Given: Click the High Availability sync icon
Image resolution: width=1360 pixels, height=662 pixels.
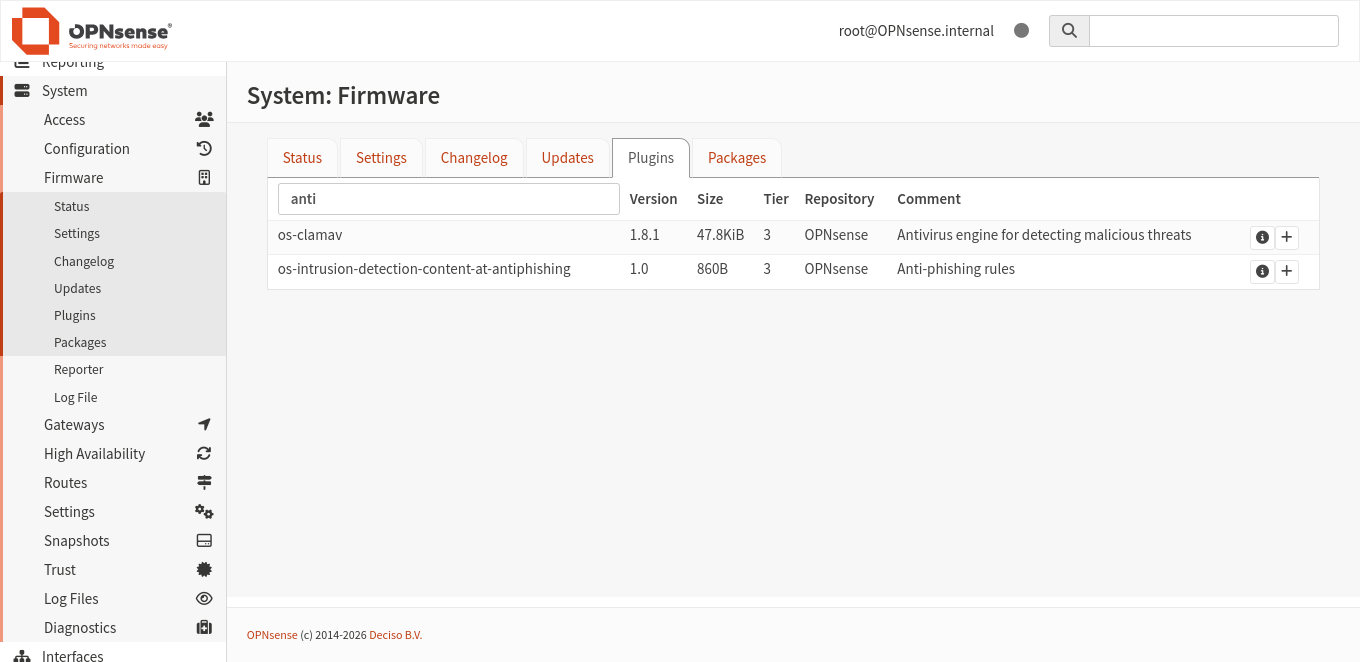Looking at the screenshot, I should [x=204, y=453].
